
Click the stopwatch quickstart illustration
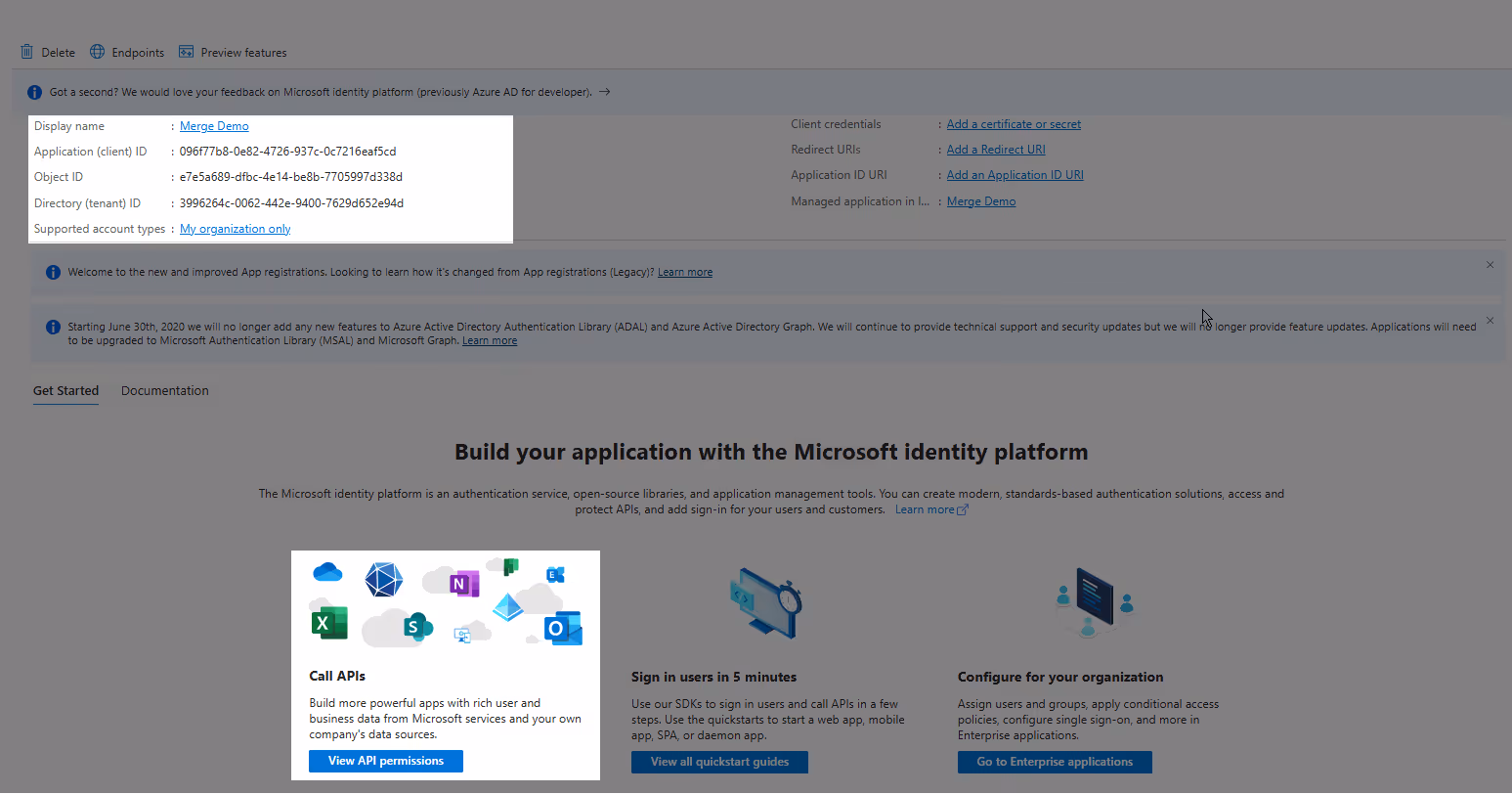click(x=766, y=602)
